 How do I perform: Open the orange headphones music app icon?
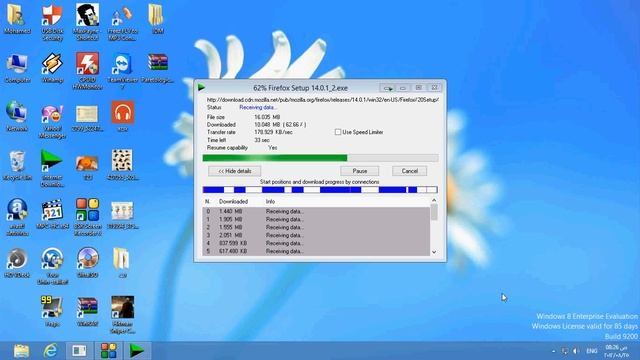pos(122,116)
